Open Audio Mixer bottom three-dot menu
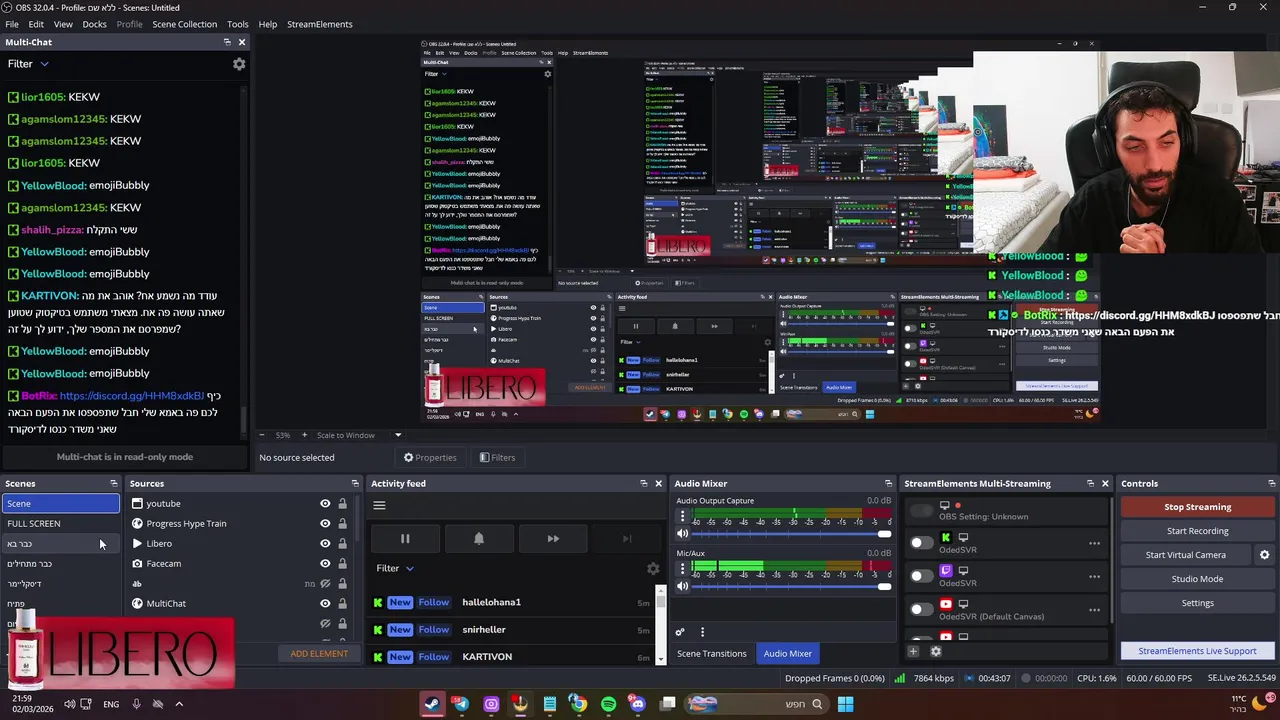 coord(702,632)
